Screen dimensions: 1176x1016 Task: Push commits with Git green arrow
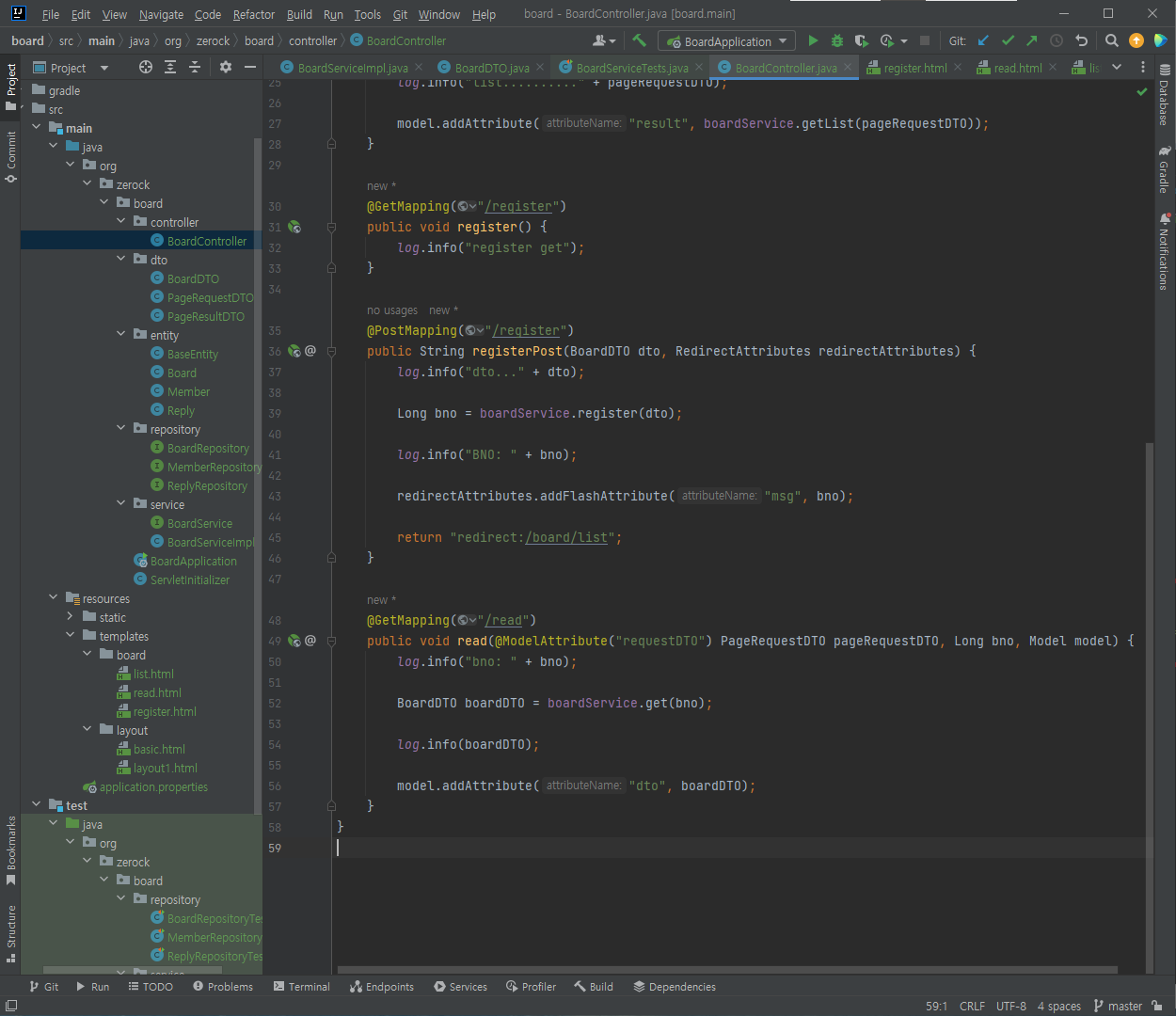coord(1032,40)
